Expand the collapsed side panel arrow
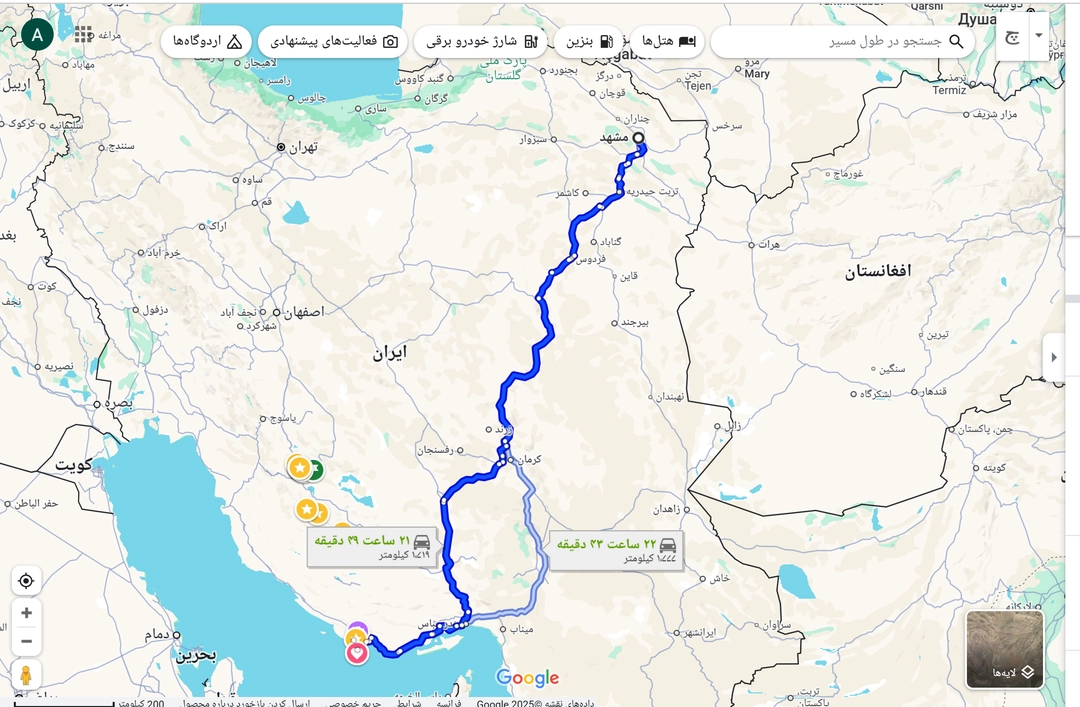This screenshot has width=1080, height=707. click(1054, 357)
